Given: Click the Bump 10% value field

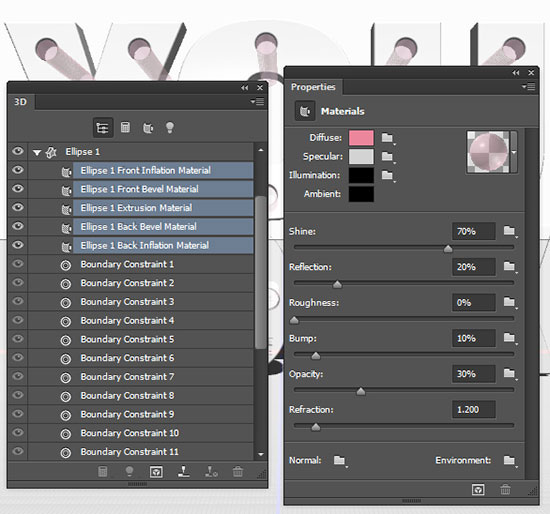Looking at the screenshot, I should tap(474, 338).
